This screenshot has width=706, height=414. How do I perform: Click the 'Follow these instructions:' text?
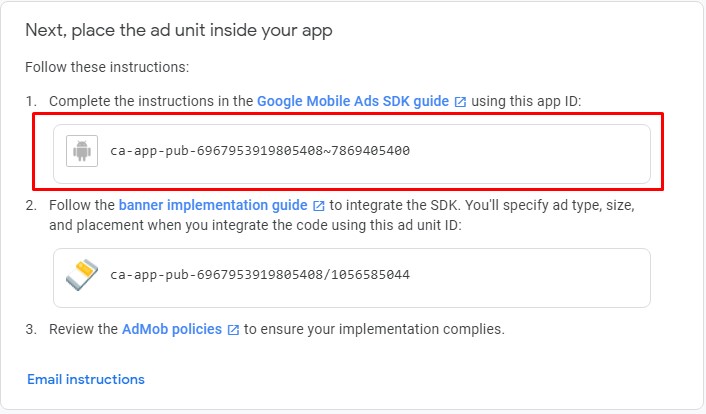(x=107, y=67)
